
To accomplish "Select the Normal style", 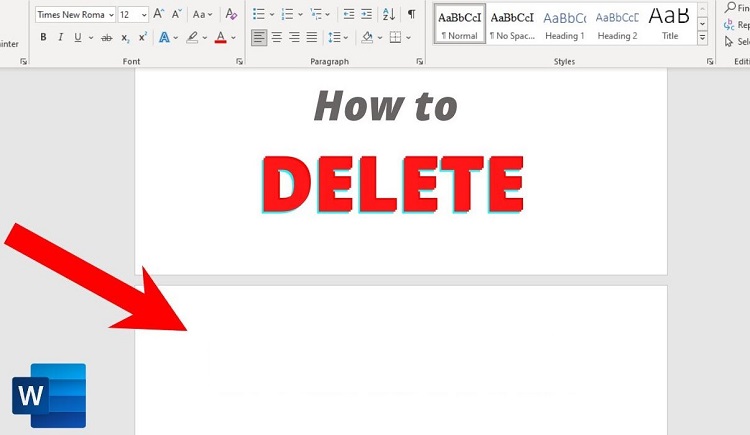I will (x=460, y=24).
